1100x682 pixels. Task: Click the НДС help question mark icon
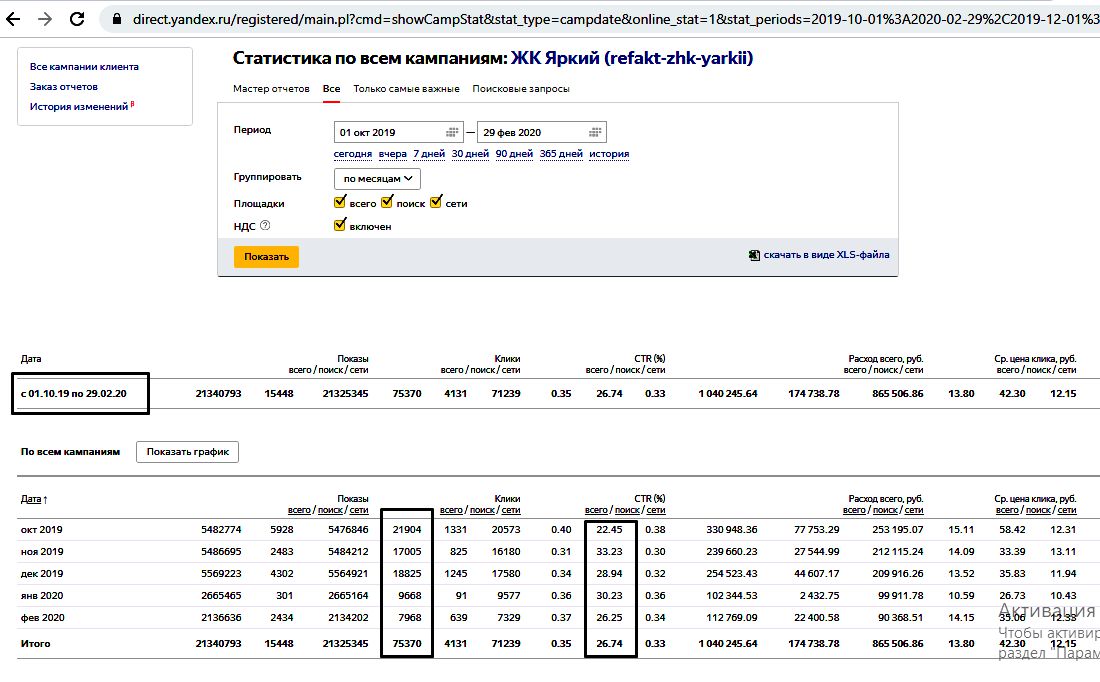[x=266, y=226]
